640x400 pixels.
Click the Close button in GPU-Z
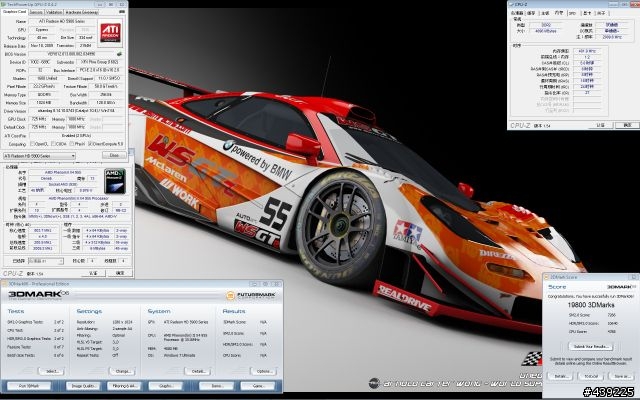(x=114, y=156)
